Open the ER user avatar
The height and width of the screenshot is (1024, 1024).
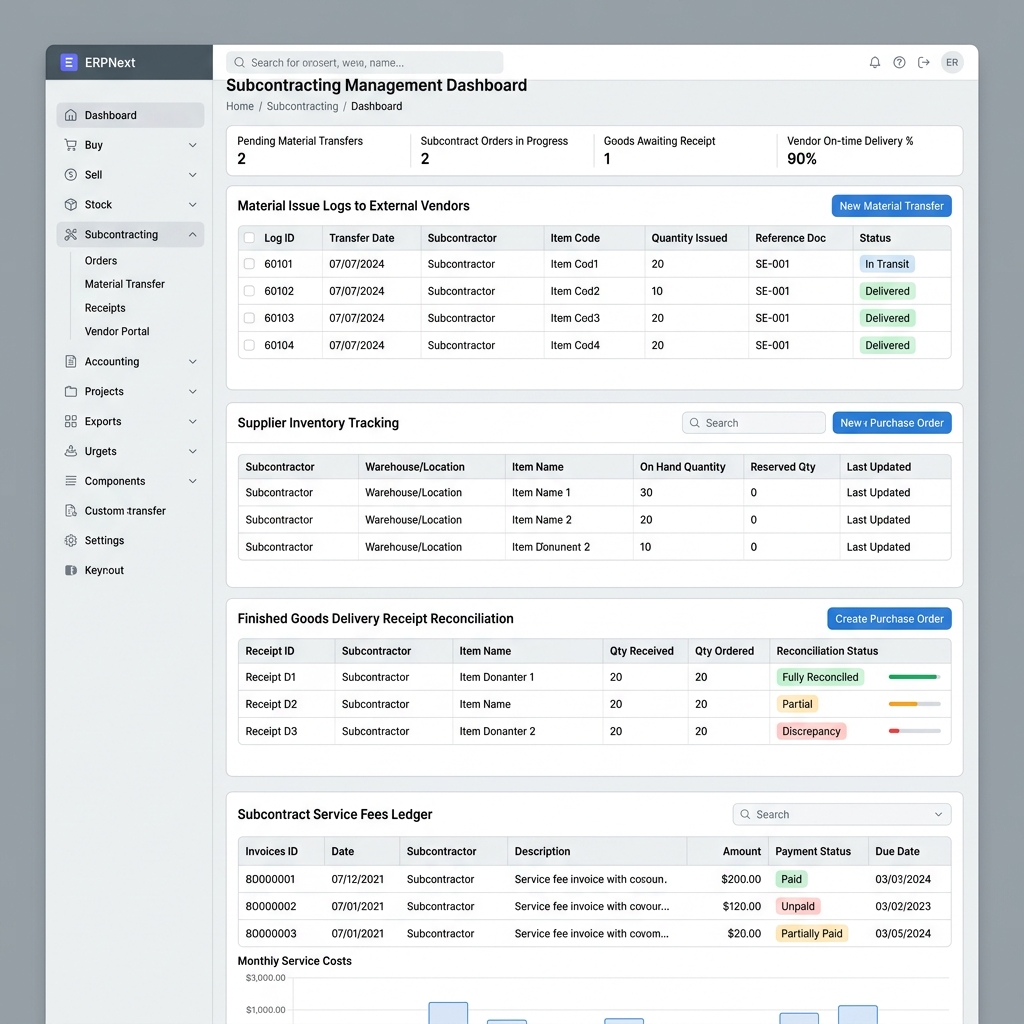[x=952, y=62]
